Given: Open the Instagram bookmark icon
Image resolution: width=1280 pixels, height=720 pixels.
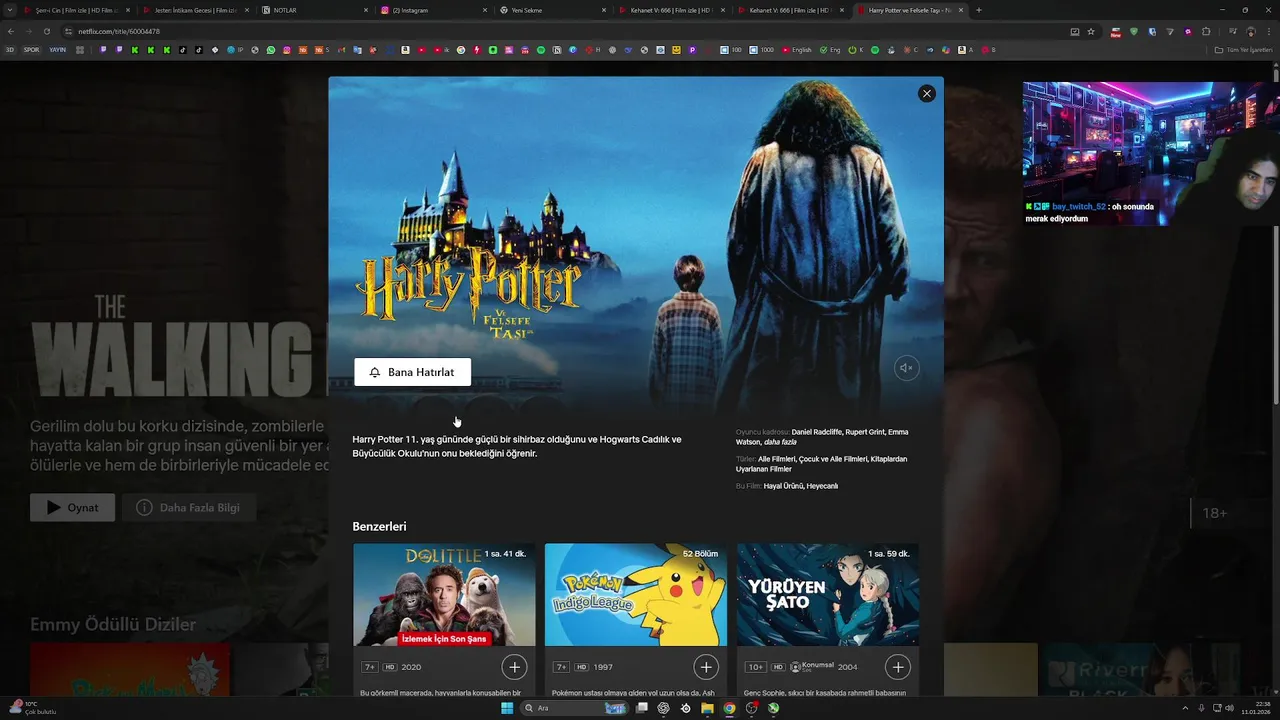Looking at the screenshot, I should pos(287,49).
